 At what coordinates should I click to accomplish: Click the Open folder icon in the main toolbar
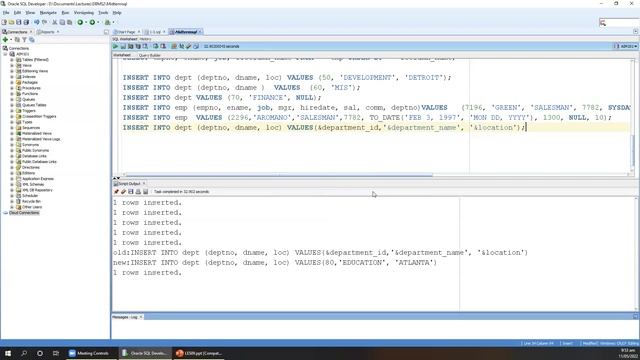[x=11, y=22]
